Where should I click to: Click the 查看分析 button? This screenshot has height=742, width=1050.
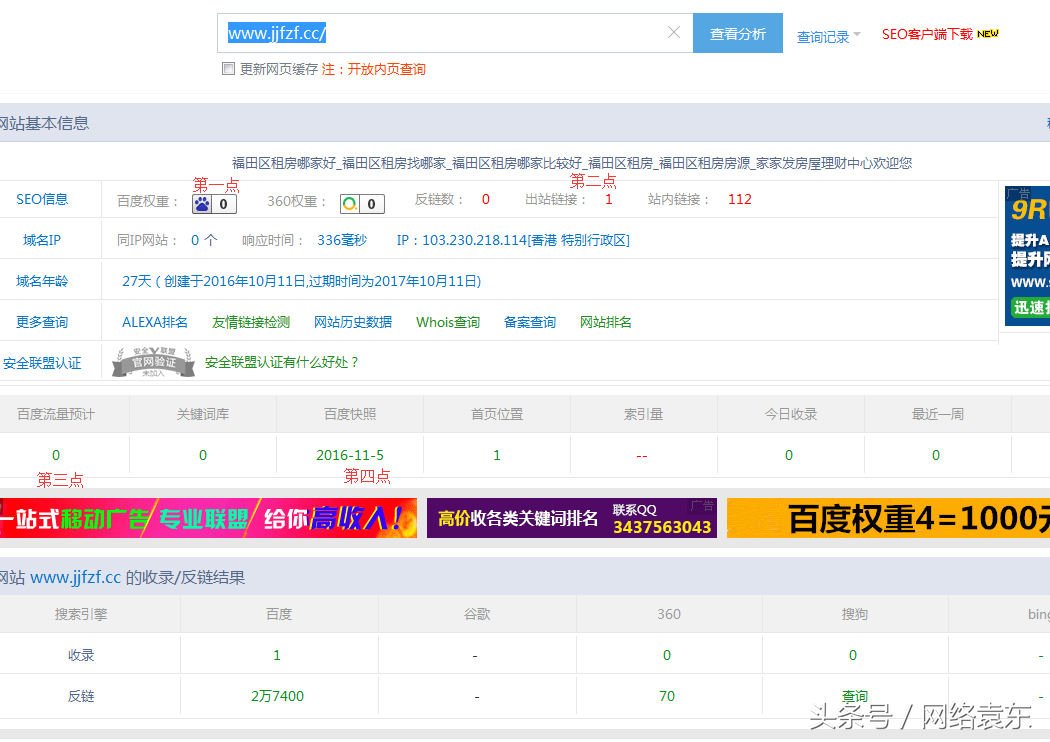point(737,33)
